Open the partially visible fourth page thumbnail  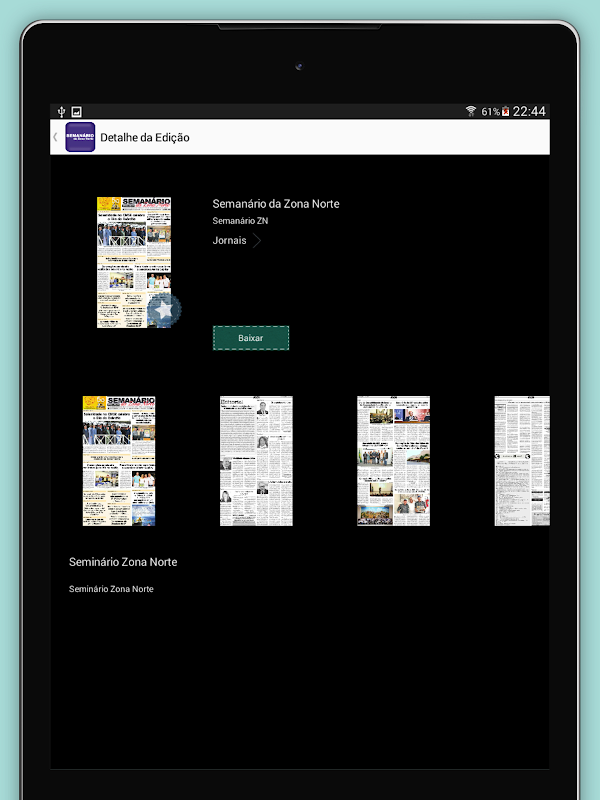click(x=522, y=461)
